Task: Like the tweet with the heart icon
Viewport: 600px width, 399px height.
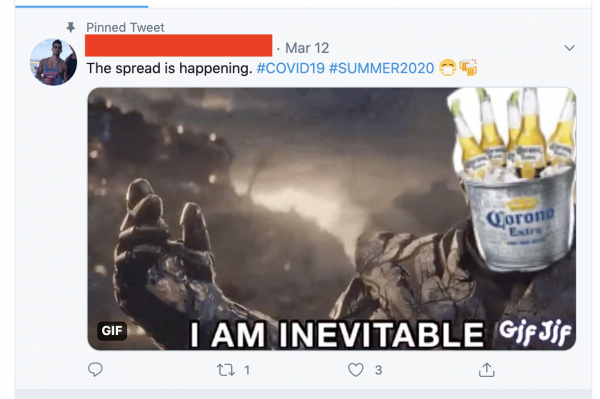Action: tap(355, 370)
